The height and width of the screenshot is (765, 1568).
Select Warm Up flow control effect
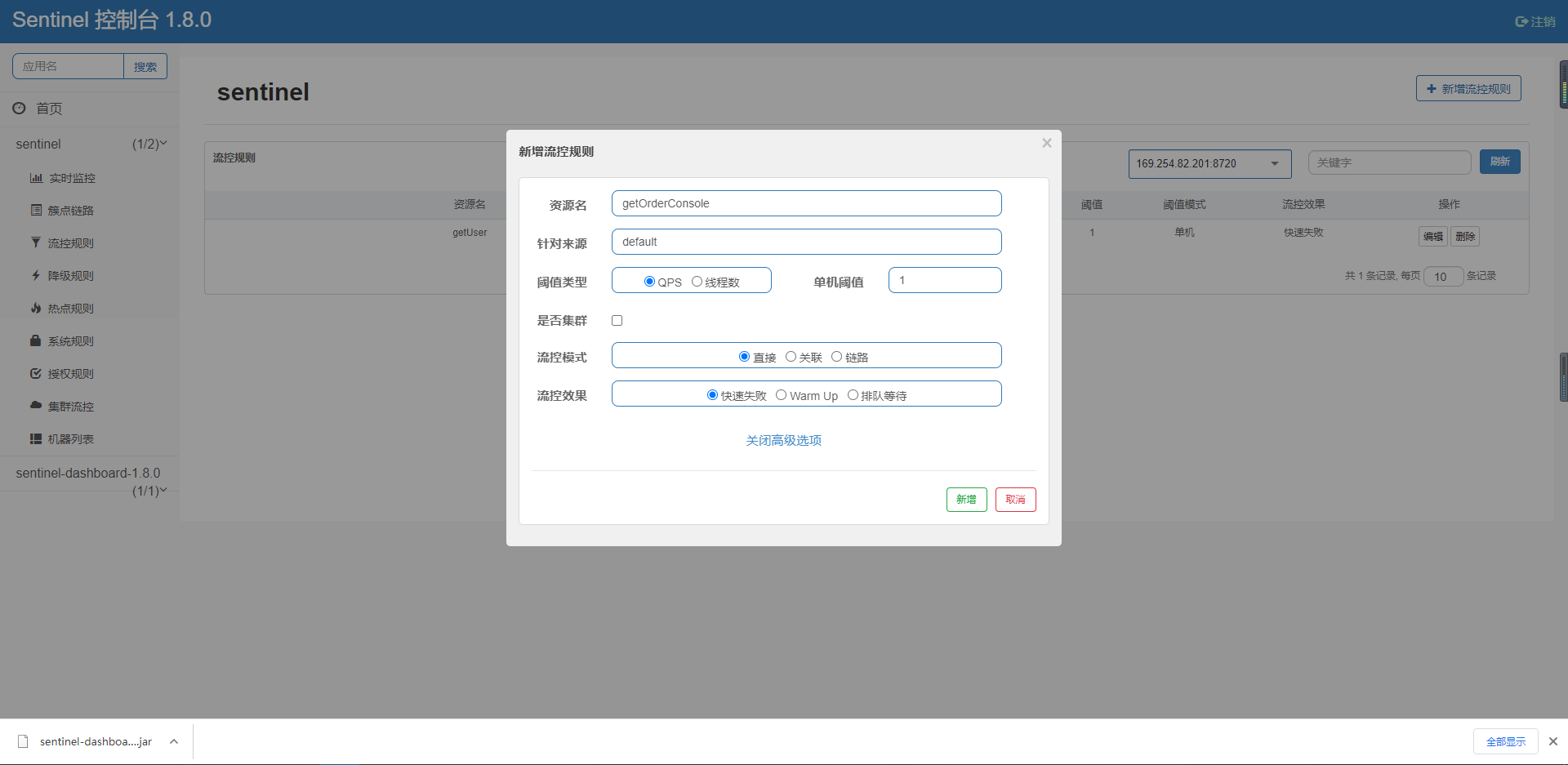pos(781,395)
